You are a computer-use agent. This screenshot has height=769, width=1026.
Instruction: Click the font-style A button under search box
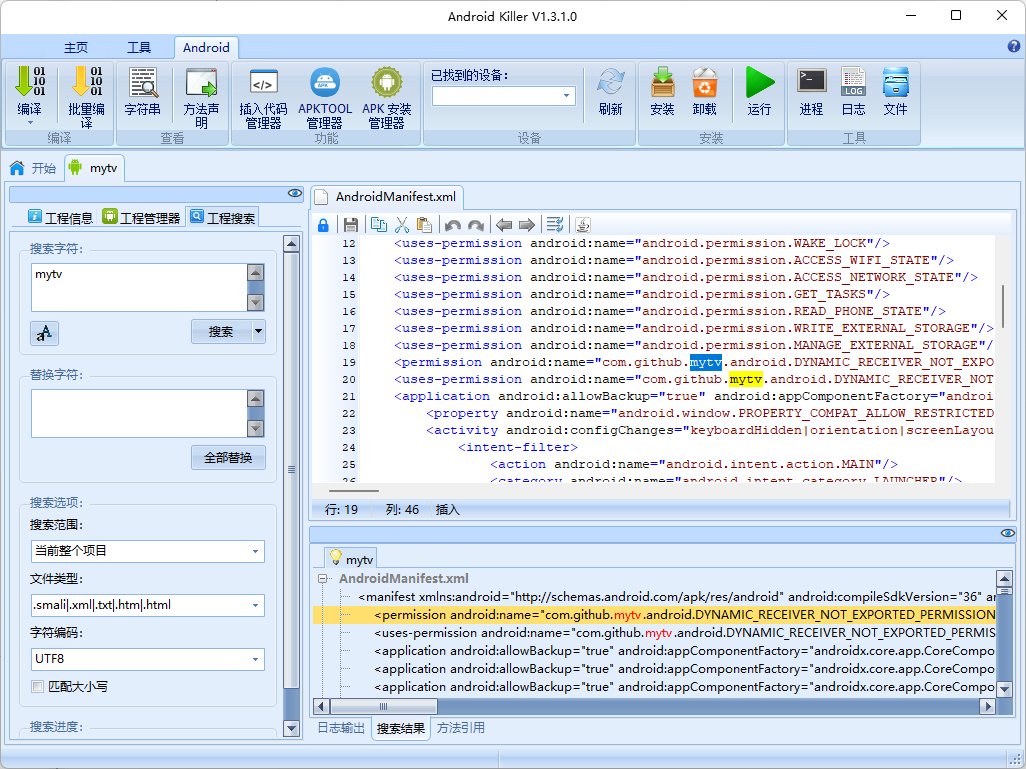pyautogui.click(x=44, y=333)
